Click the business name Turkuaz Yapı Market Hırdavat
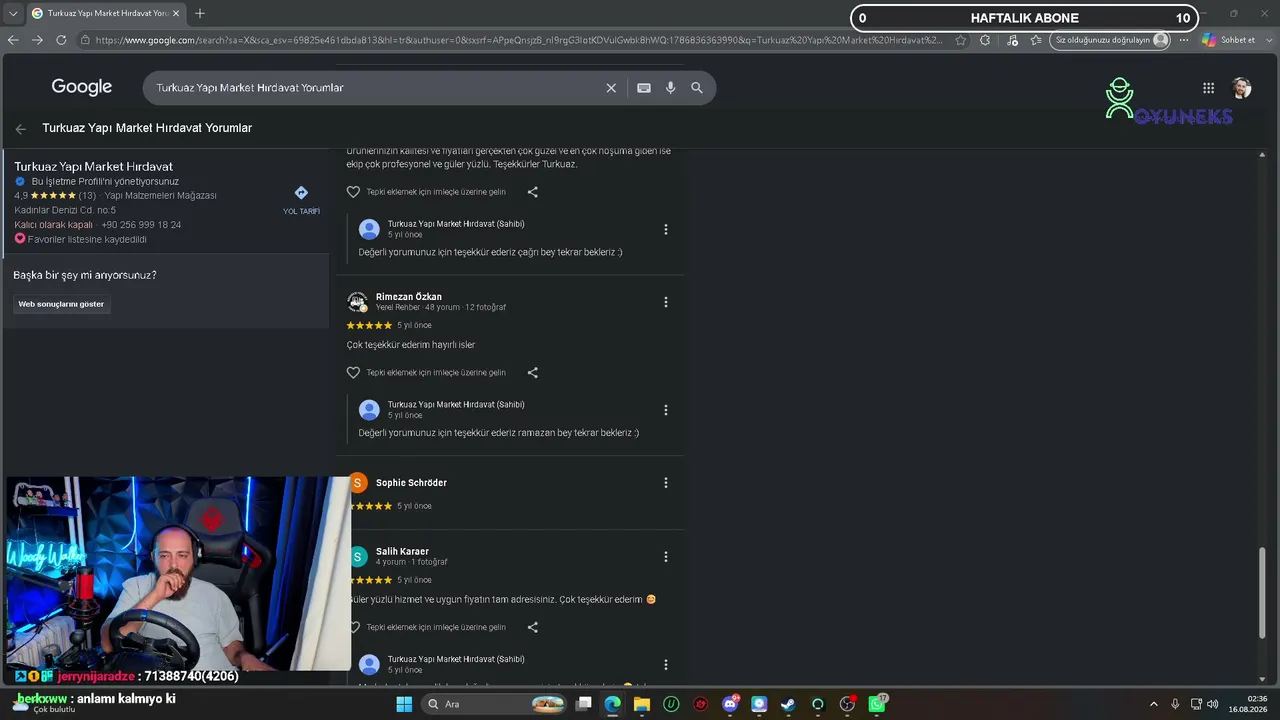 tap(93, 167)
